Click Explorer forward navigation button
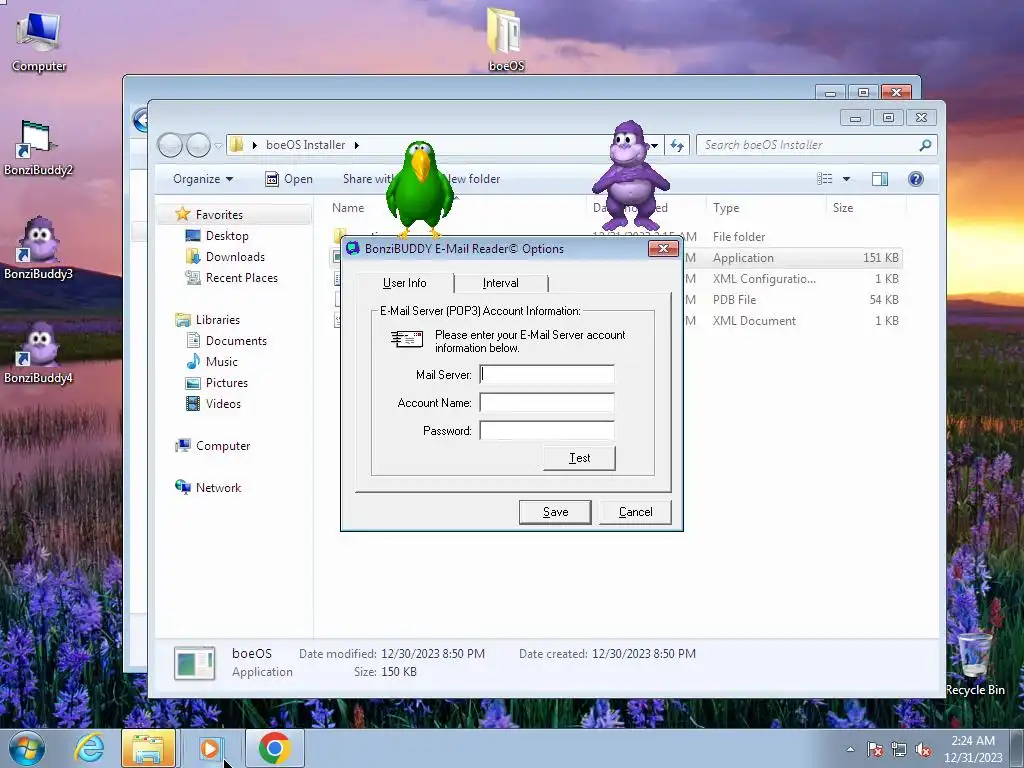 pos(198,145)
